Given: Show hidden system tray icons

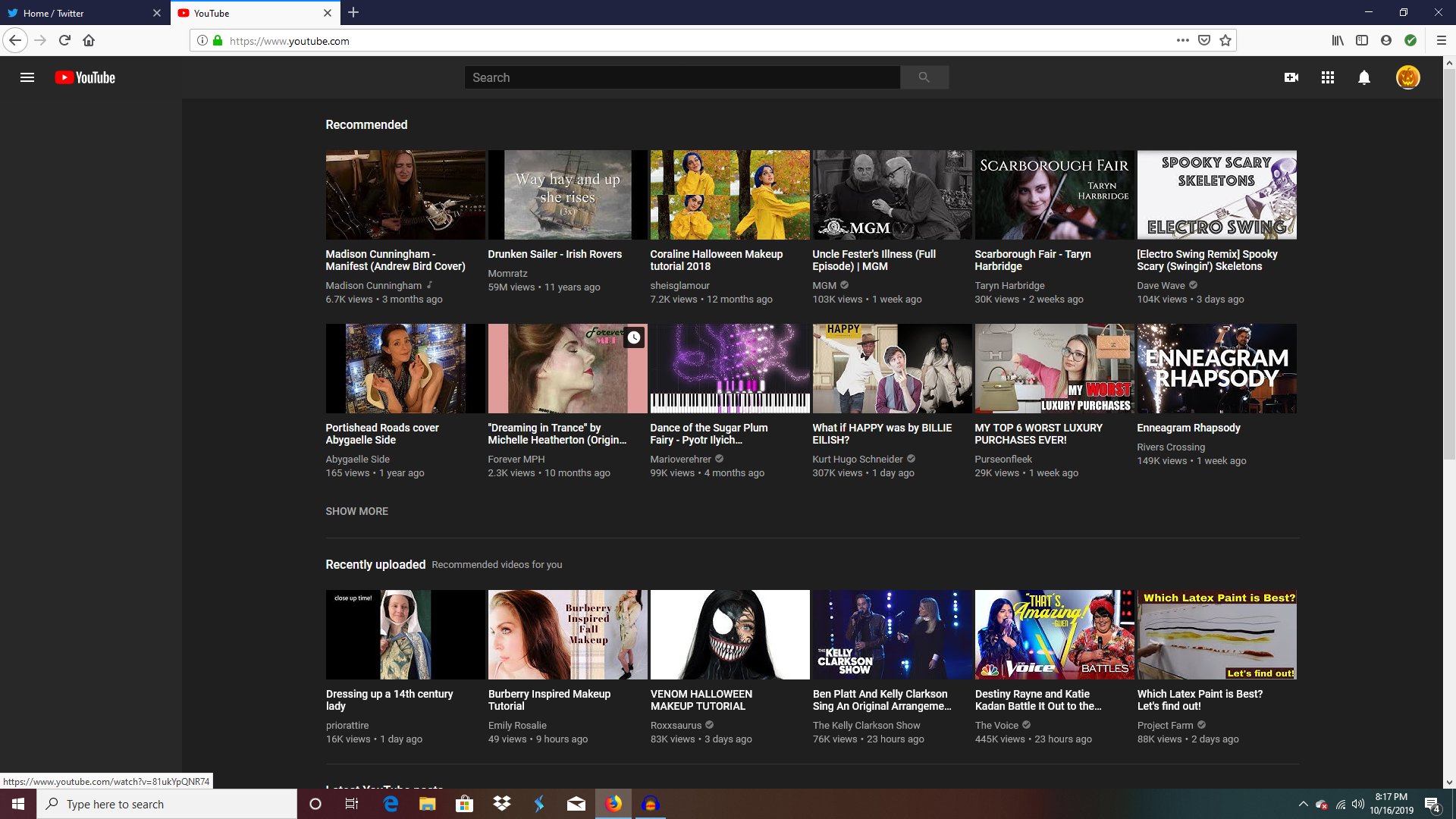Looking at the screenshot, I should (x=1303, y=804).
